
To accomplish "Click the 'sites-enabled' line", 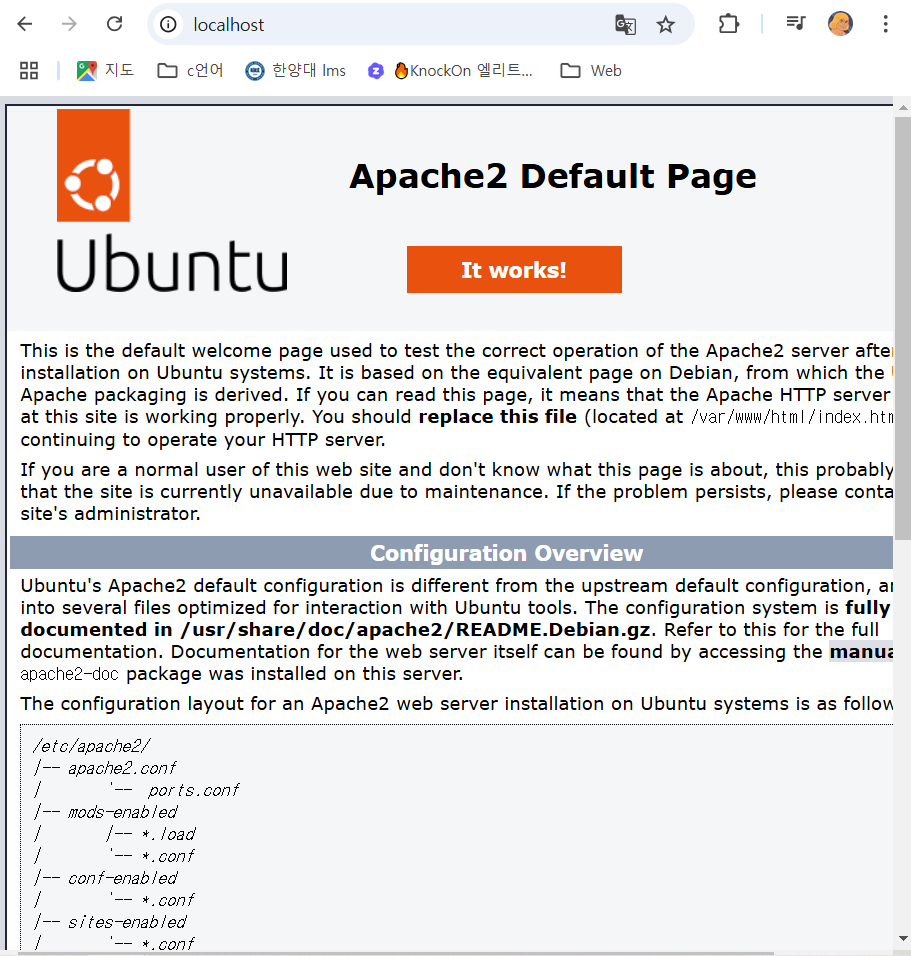I will (x=127, y=922).
